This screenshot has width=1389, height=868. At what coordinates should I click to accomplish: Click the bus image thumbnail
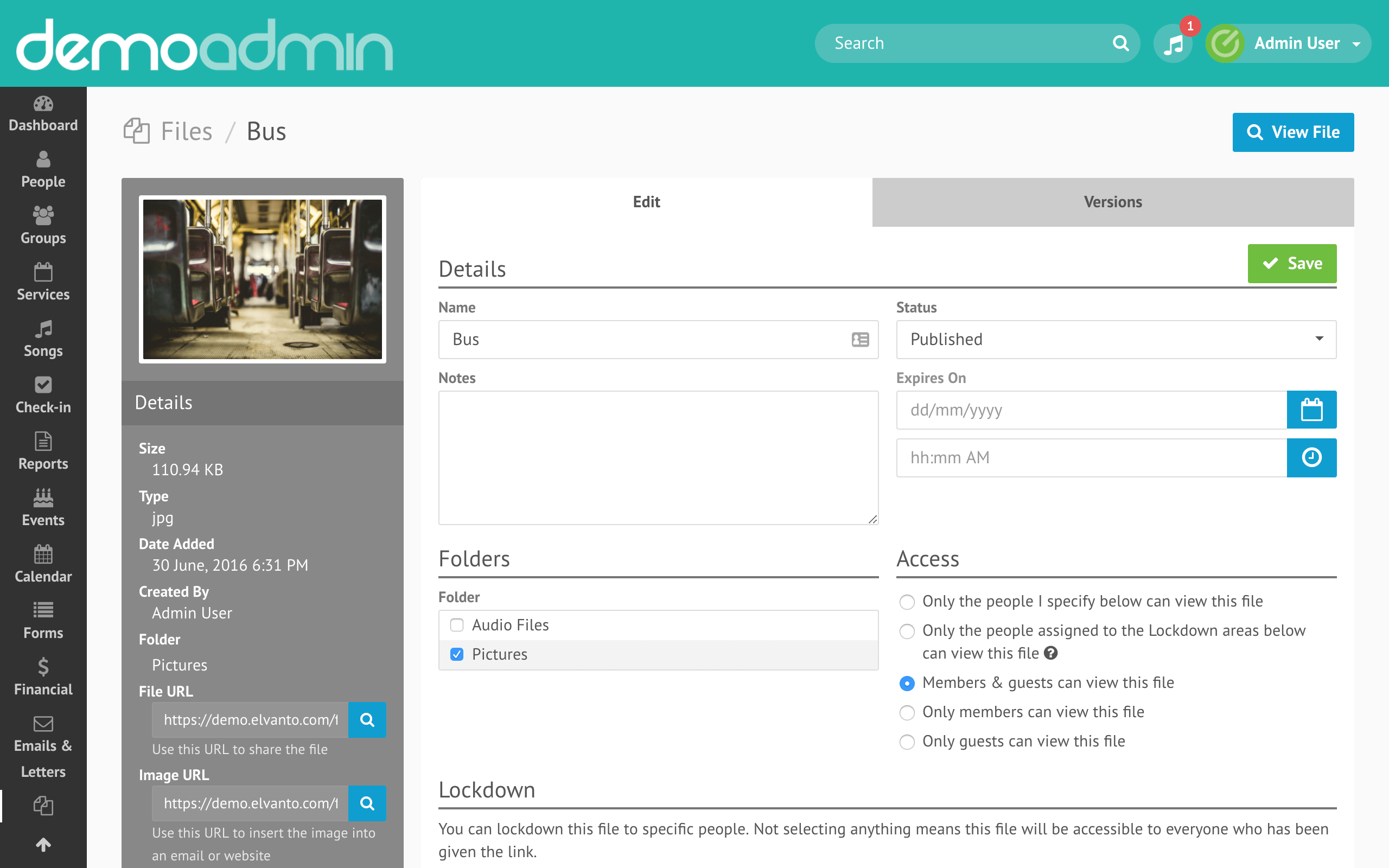(x=262, y=279)
